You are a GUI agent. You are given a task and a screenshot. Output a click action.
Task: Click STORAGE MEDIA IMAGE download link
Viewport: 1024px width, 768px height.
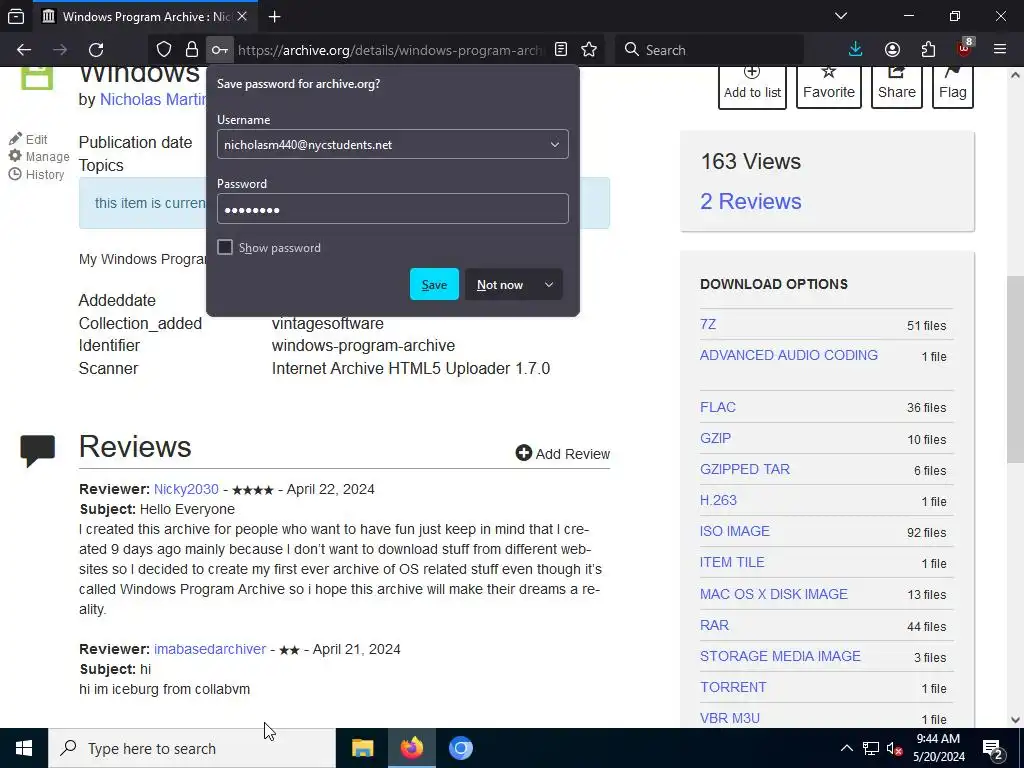tap(780, 656)
